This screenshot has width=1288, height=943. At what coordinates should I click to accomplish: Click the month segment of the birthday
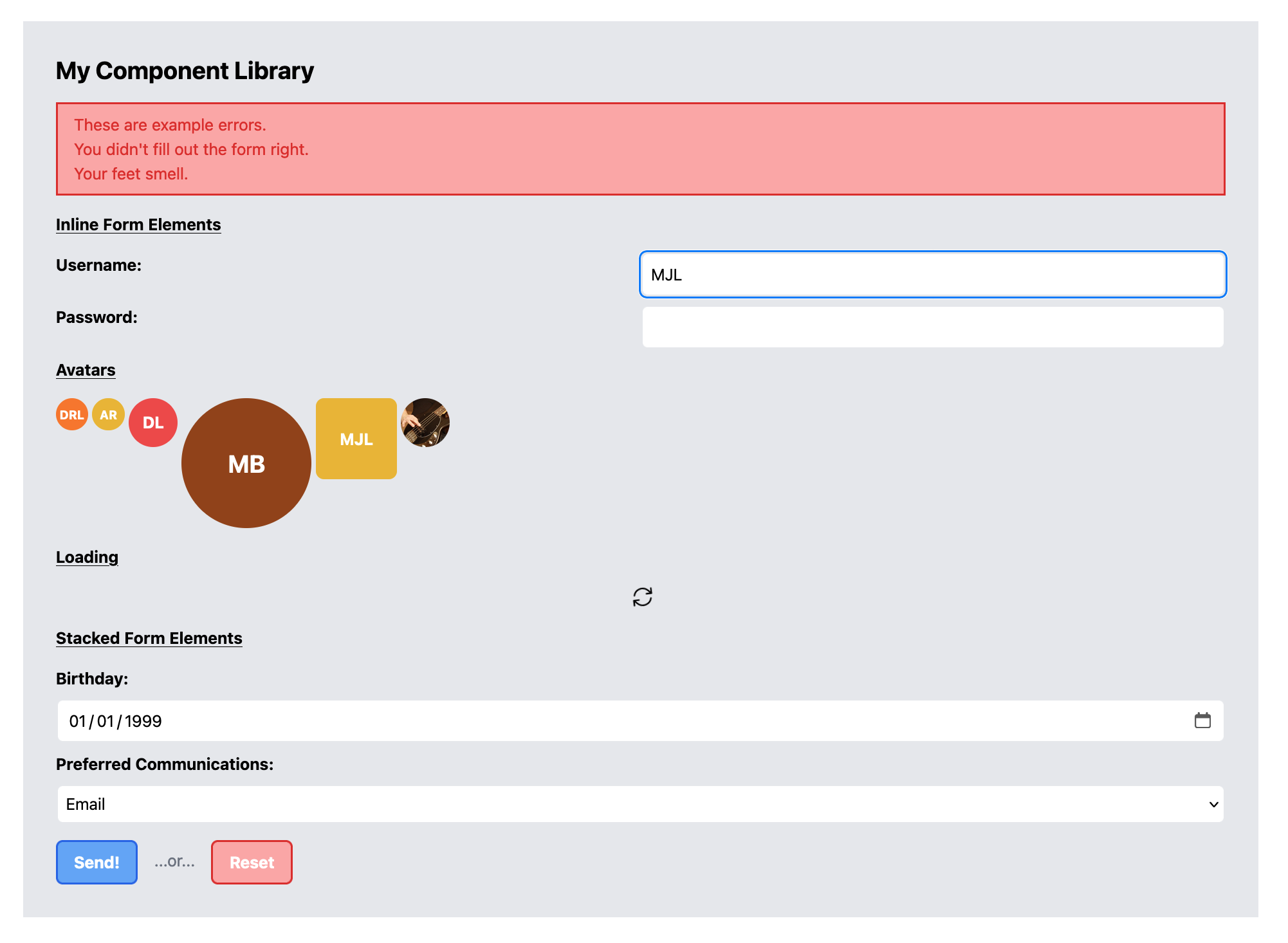pos(77,721)
